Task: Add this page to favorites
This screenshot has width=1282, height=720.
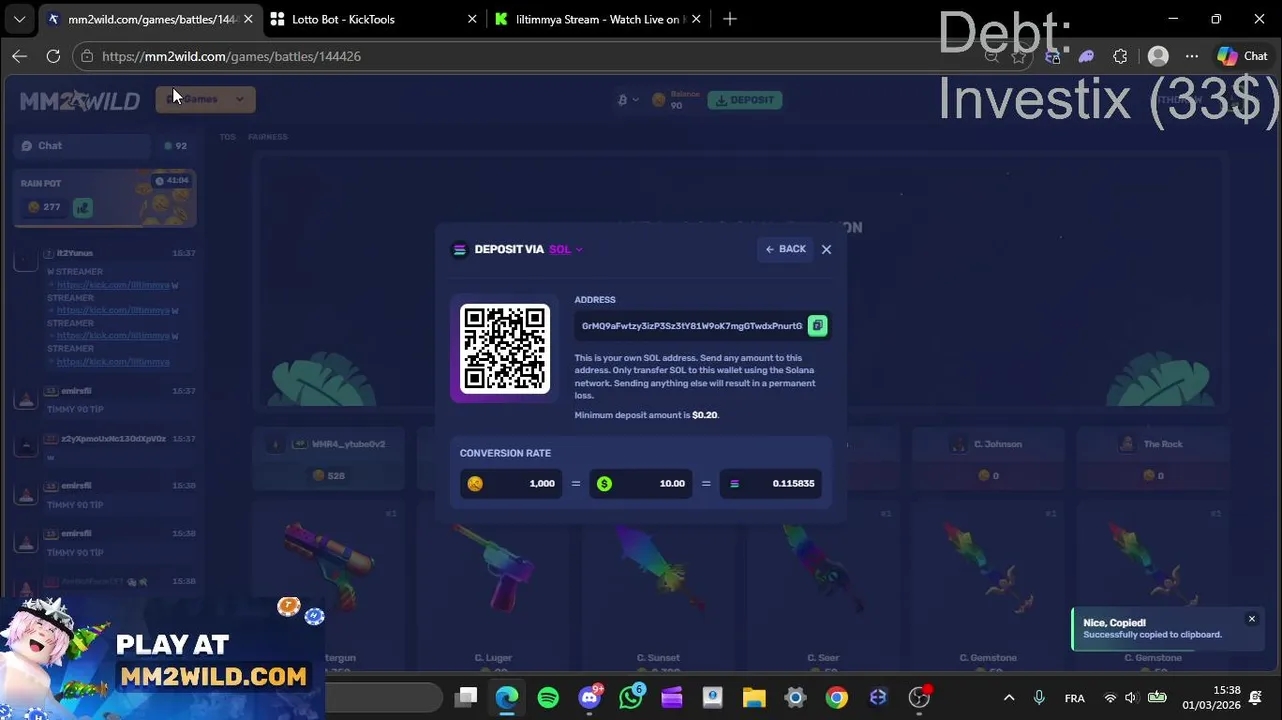Action: (x=1018, y=56)
